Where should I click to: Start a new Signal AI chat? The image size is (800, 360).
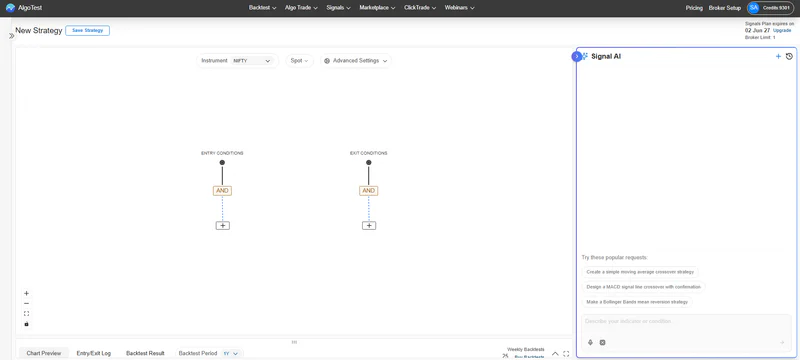click(x=778, y=57)
